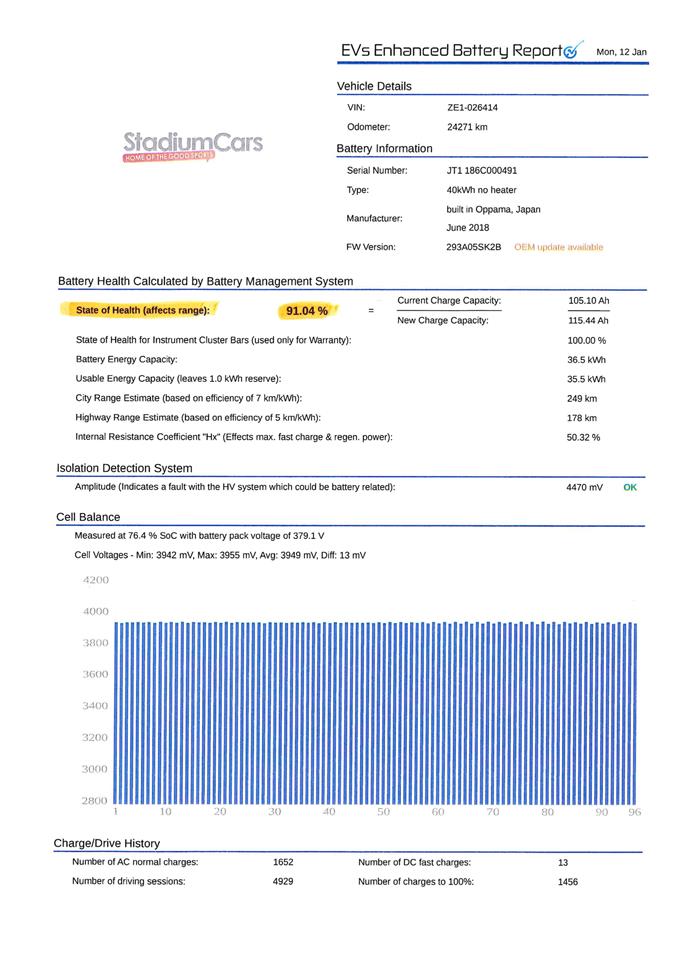Click the 'OEM update available' notice

coord(558,247)
